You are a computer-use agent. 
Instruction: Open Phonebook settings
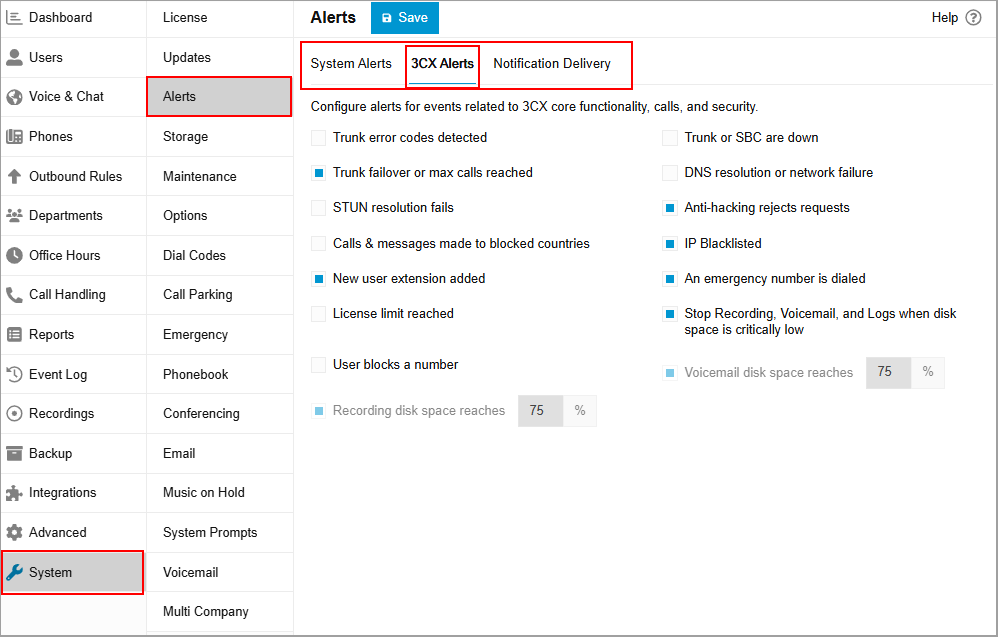click(220, 374)
